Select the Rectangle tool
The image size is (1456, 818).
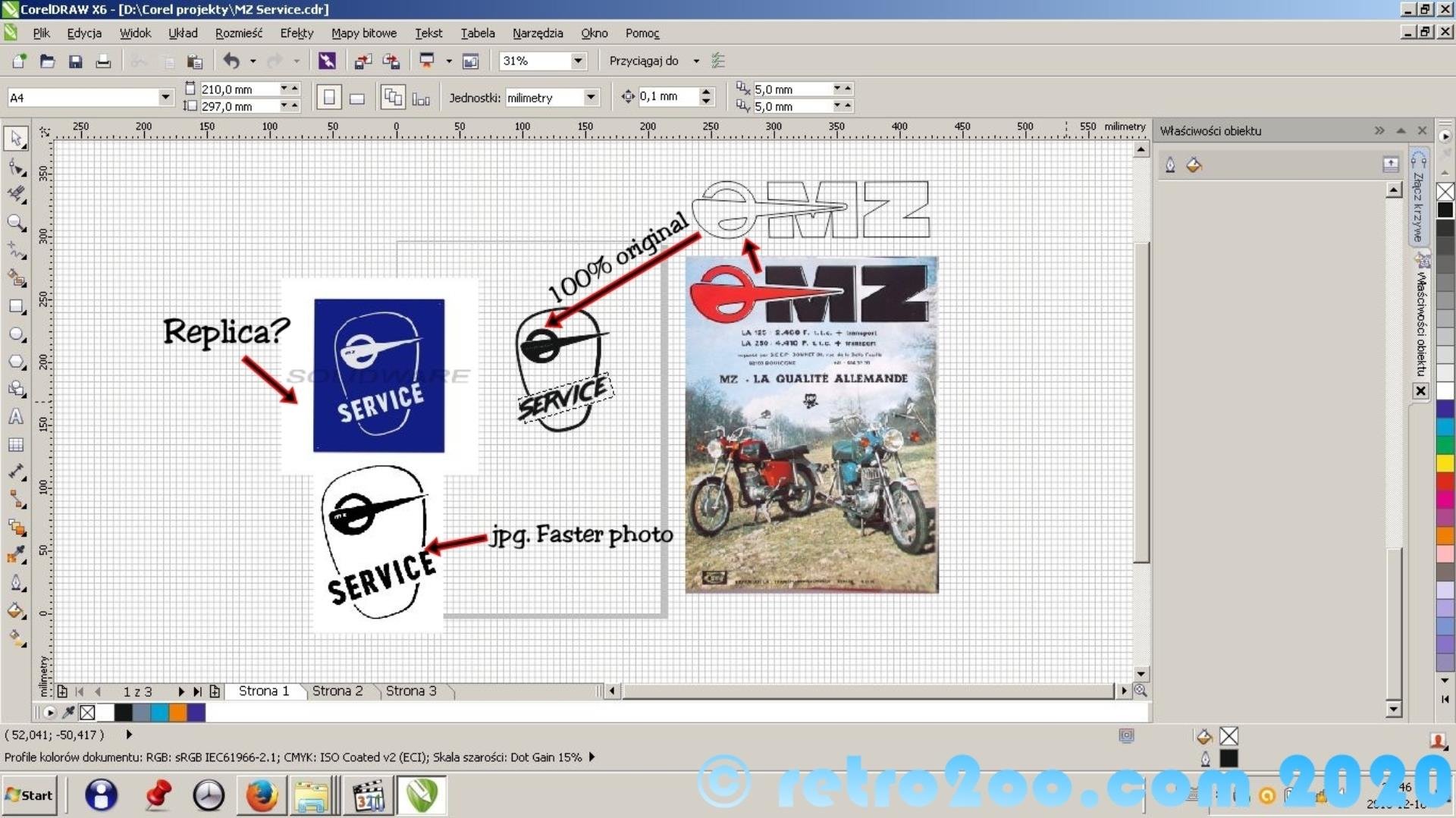point(16,306)
